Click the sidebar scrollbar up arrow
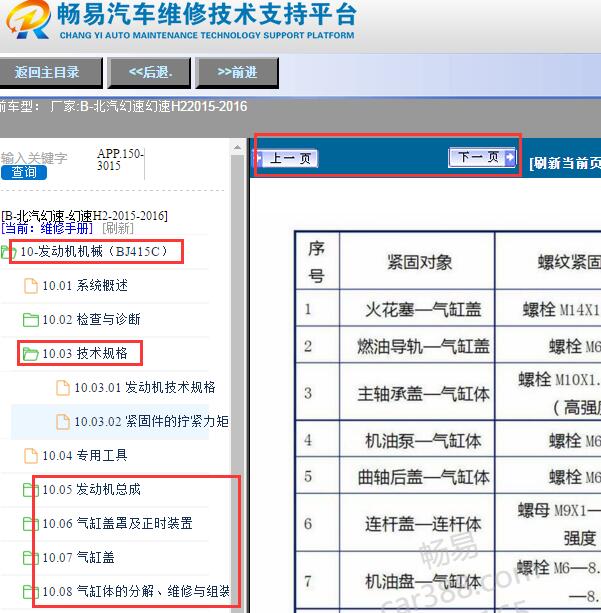This screenshot has width=601, height=613. [x=237, y=148]
